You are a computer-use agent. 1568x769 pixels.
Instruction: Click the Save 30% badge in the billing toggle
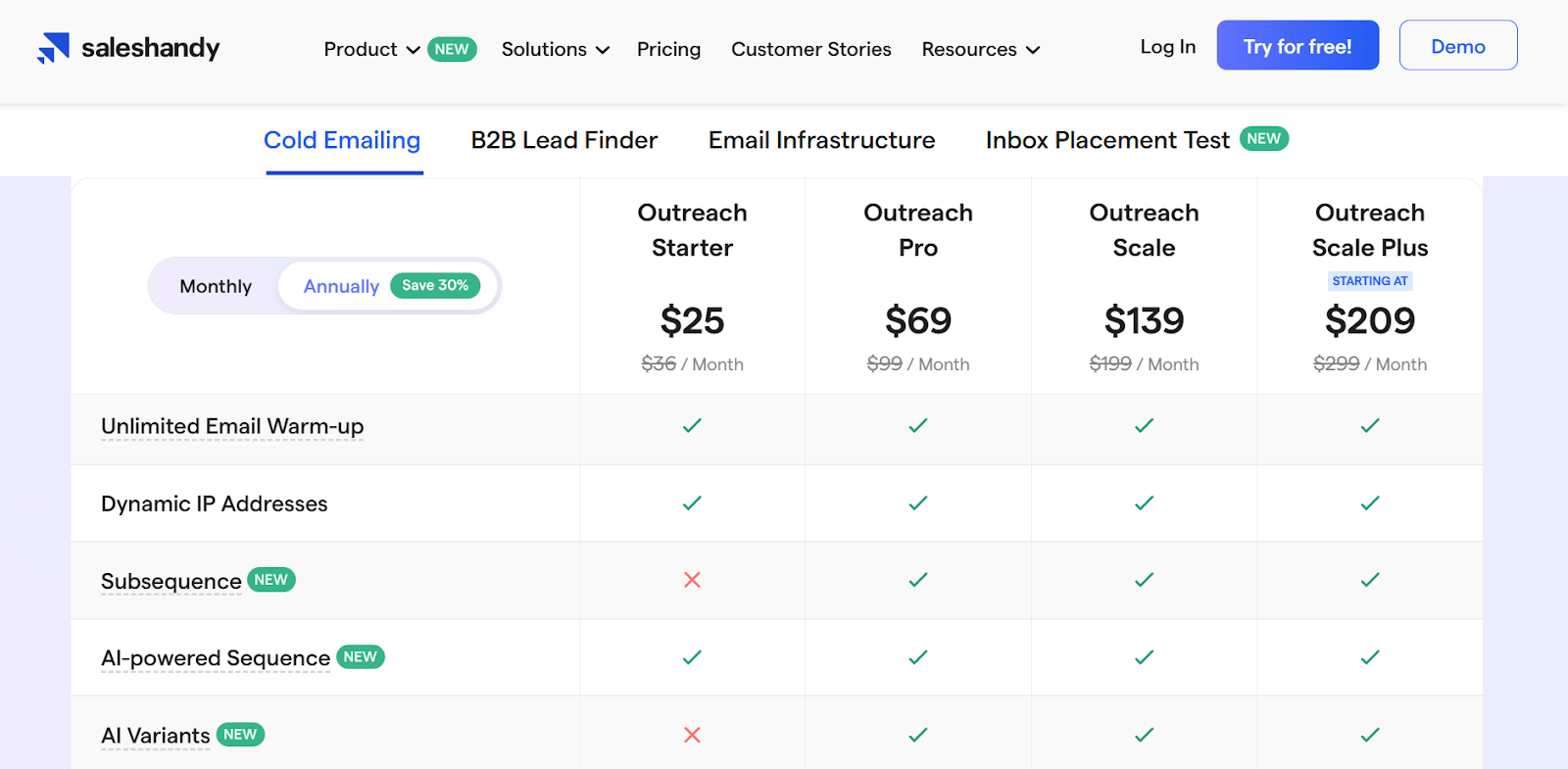pos(435,285)
